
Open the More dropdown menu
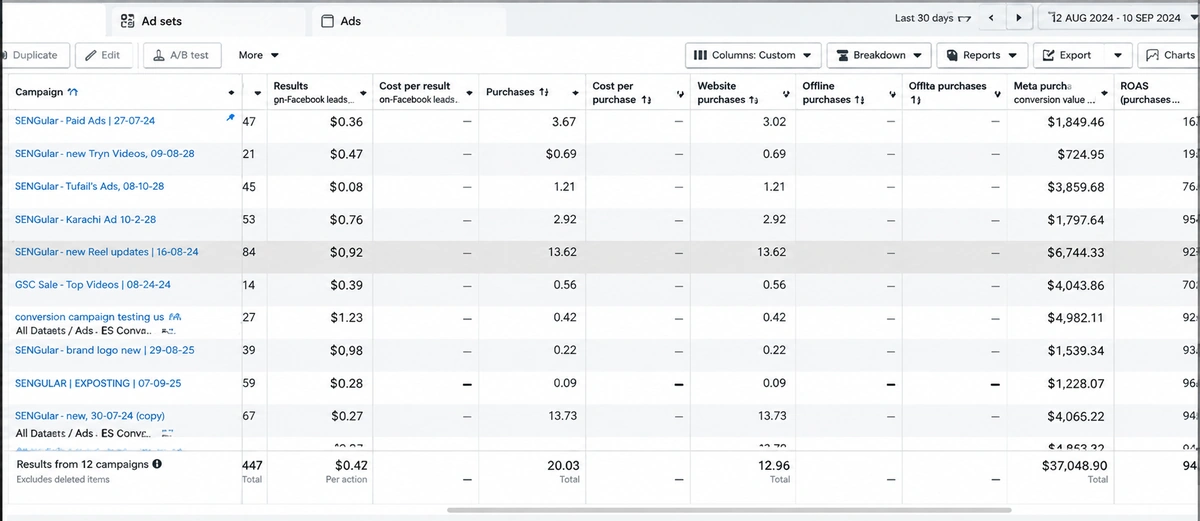pos(259,55)
